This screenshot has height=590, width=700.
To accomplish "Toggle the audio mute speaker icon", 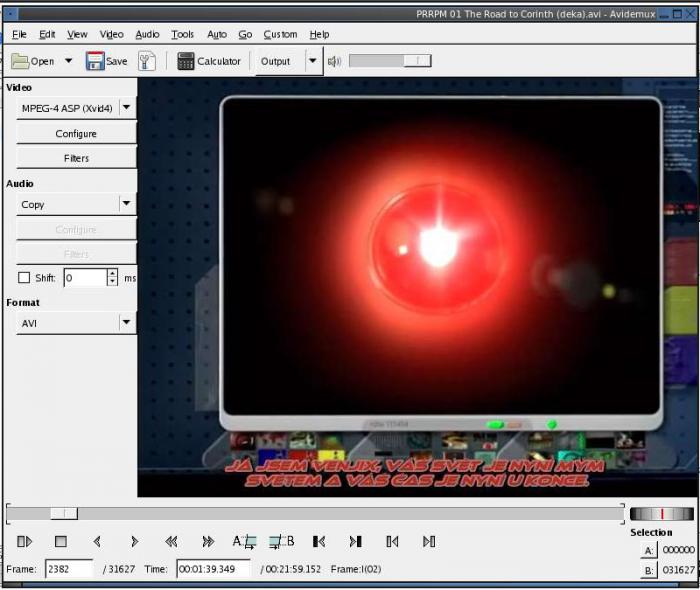I will [334, 61].
